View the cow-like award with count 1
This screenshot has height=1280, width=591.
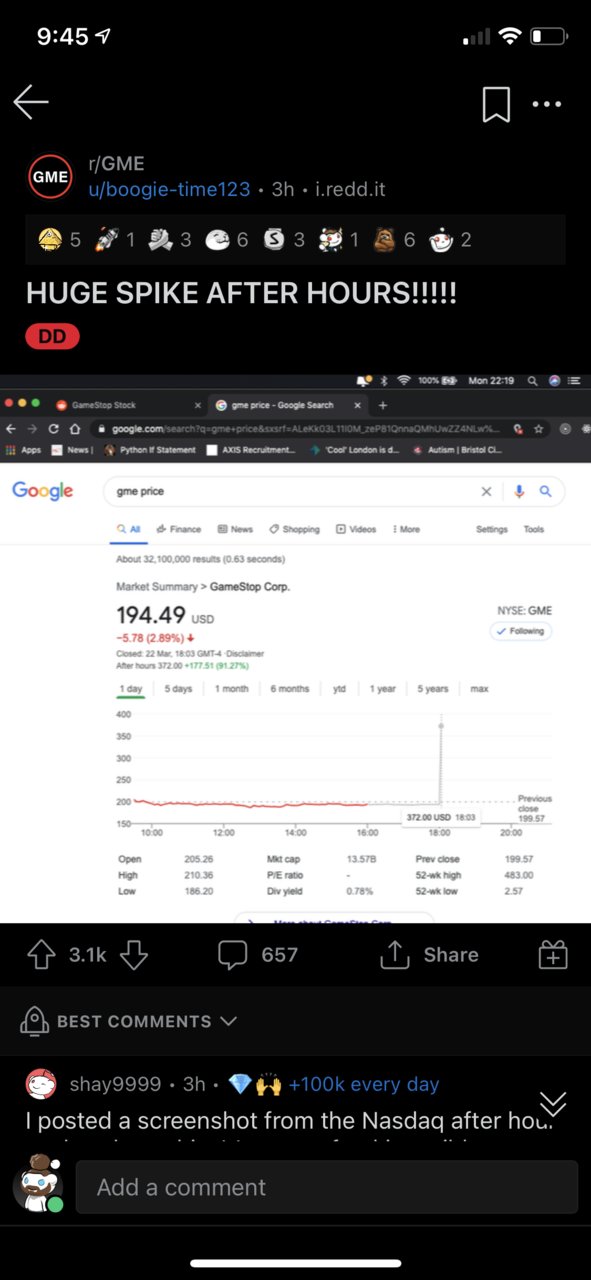pos(329,239)
